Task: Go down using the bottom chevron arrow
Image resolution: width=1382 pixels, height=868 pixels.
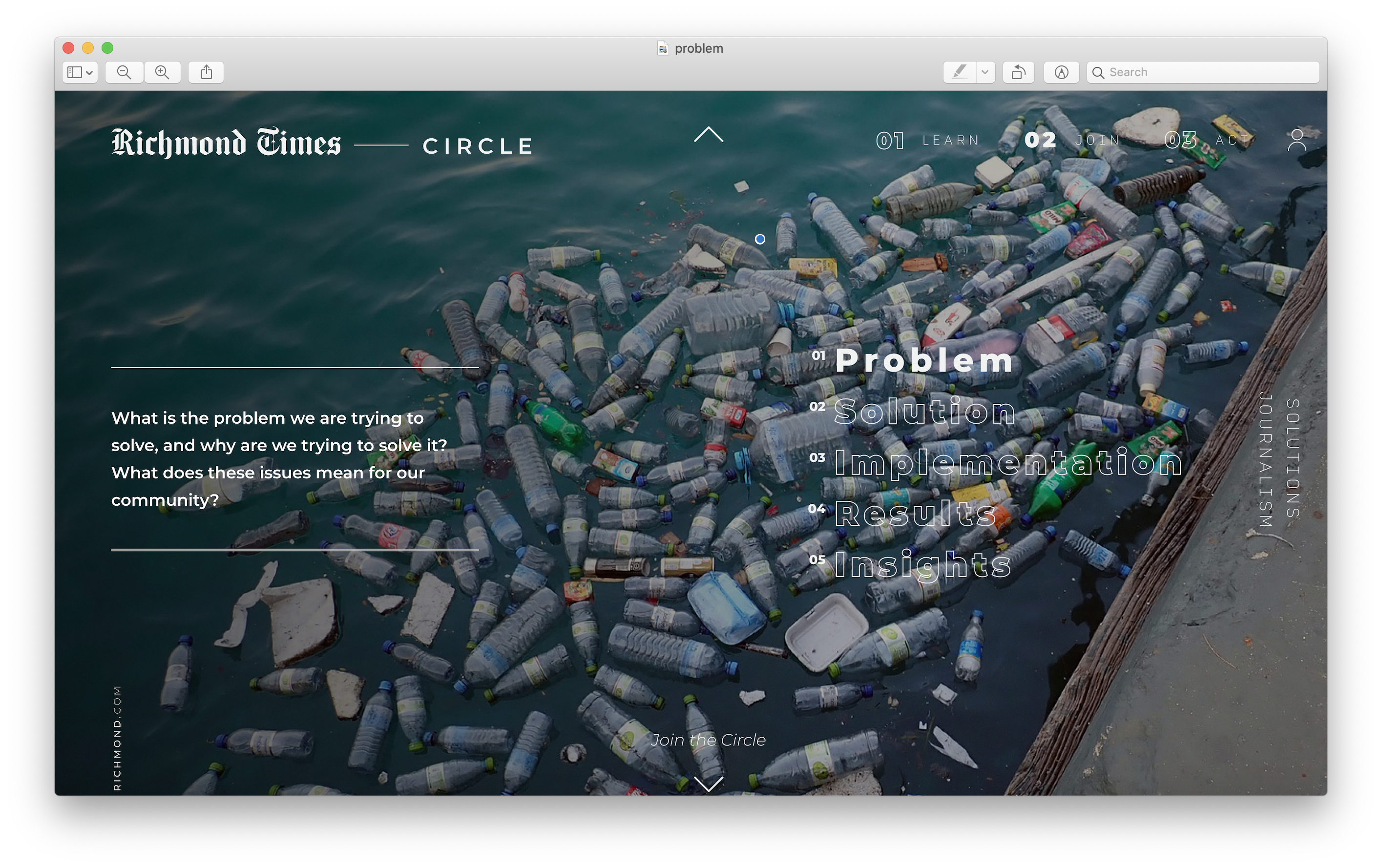Action: click(708, 783)
